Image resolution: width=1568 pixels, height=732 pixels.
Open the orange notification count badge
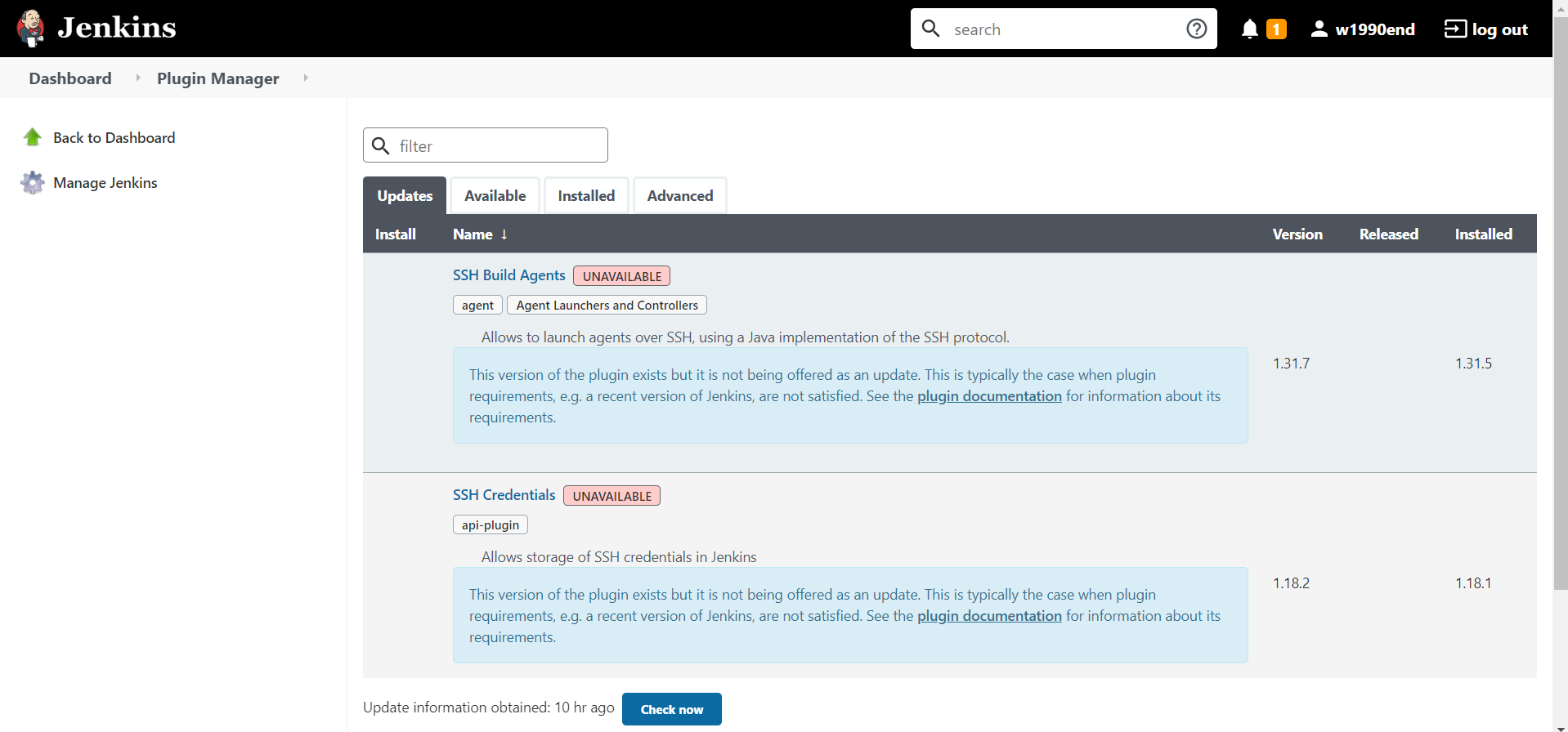1276,29
